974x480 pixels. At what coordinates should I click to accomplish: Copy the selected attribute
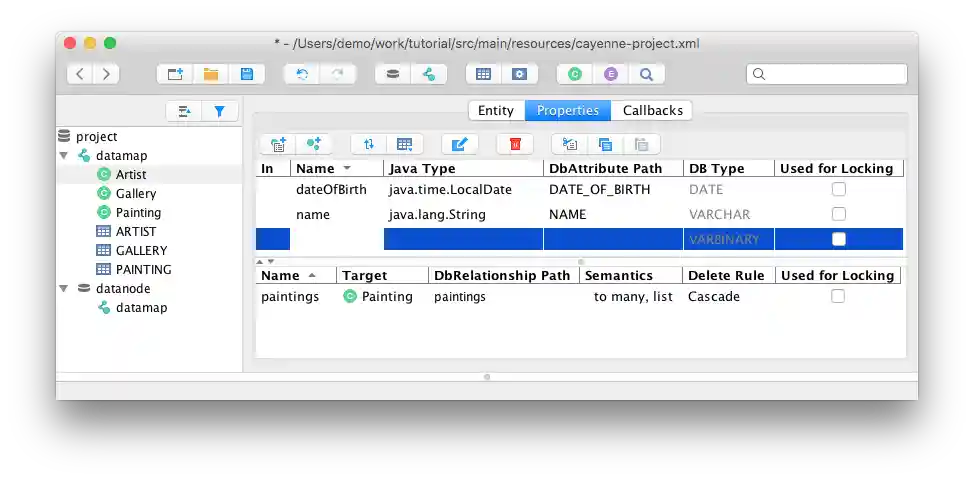click(606, 144)
